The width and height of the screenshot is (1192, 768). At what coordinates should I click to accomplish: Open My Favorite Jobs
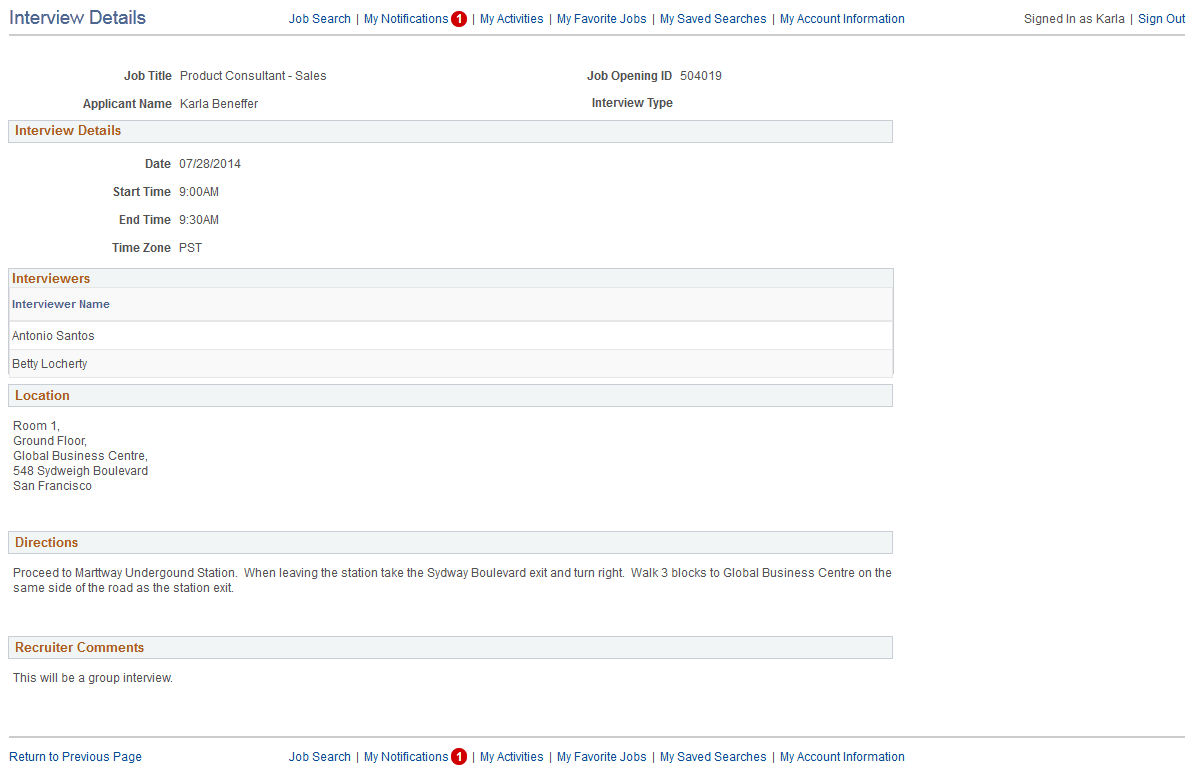[601, 18]
